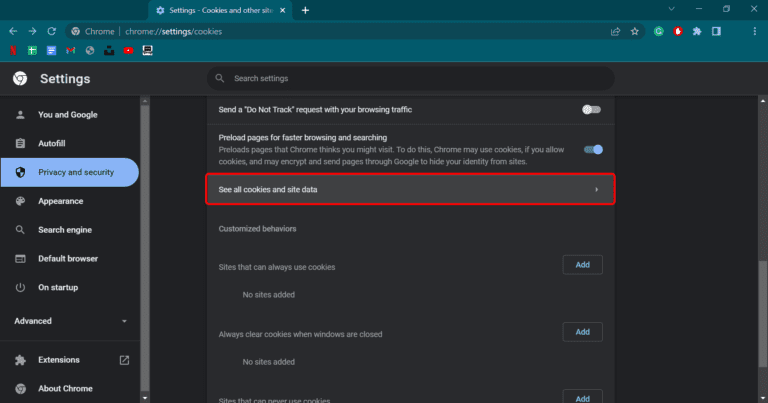Open the Appearance settings section

tap(60, 201)
